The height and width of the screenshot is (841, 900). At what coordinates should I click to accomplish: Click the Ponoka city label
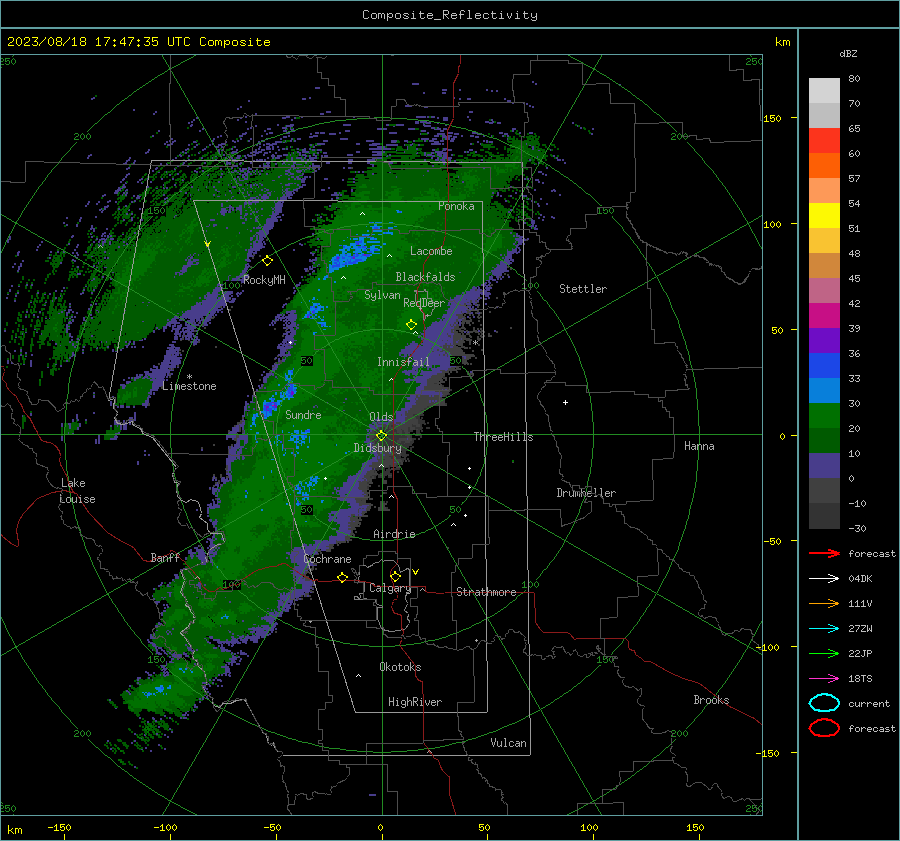[456, 206]
